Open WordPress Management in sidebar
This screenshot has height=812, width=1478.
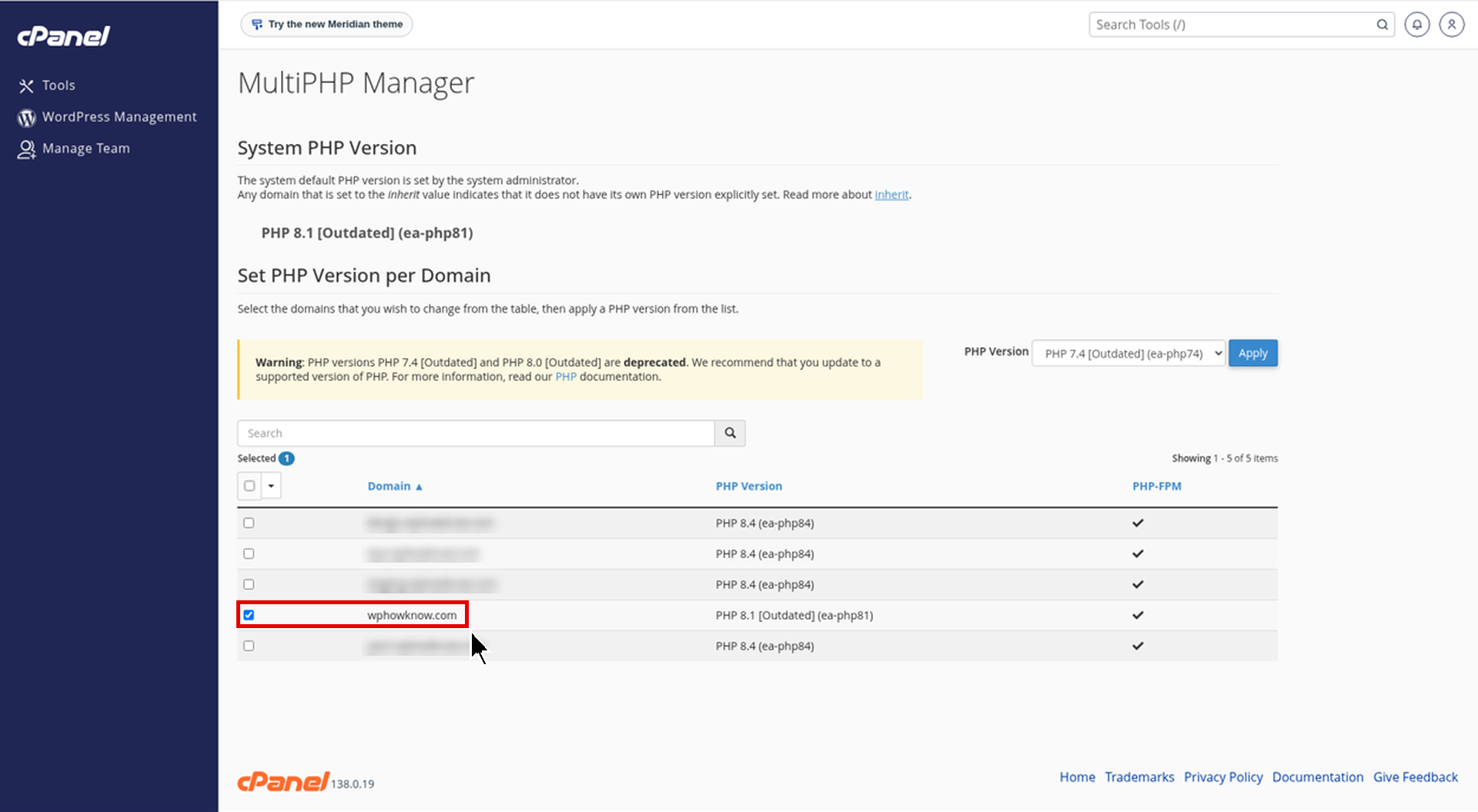(108, 117)
